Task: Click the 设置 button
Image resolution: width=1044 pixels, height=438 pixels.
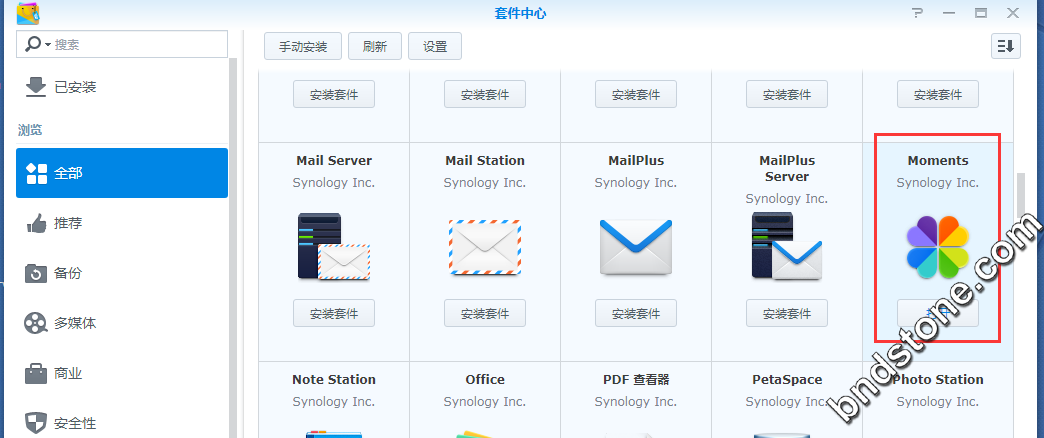Action: [435, 47]
